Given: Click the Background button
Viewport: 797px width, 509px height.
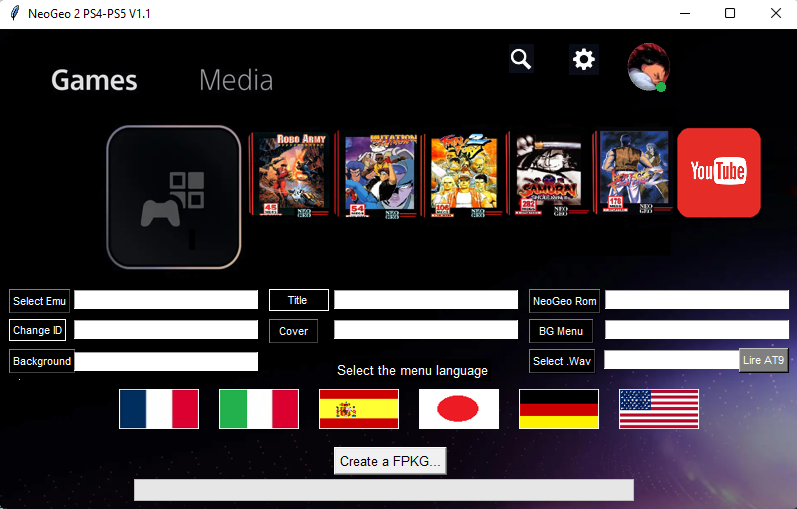Looking at the screenshot, I should [42, 361].
